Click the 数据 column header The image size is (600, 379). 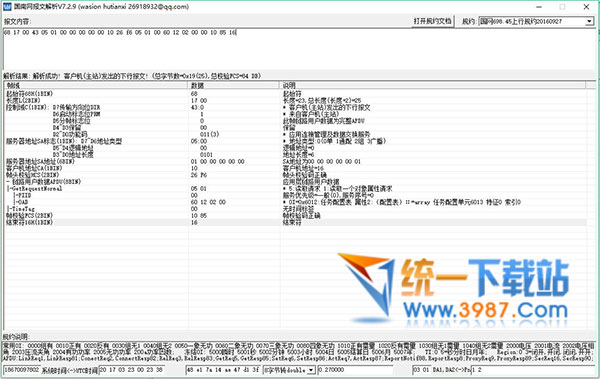[x=233, y=85]
